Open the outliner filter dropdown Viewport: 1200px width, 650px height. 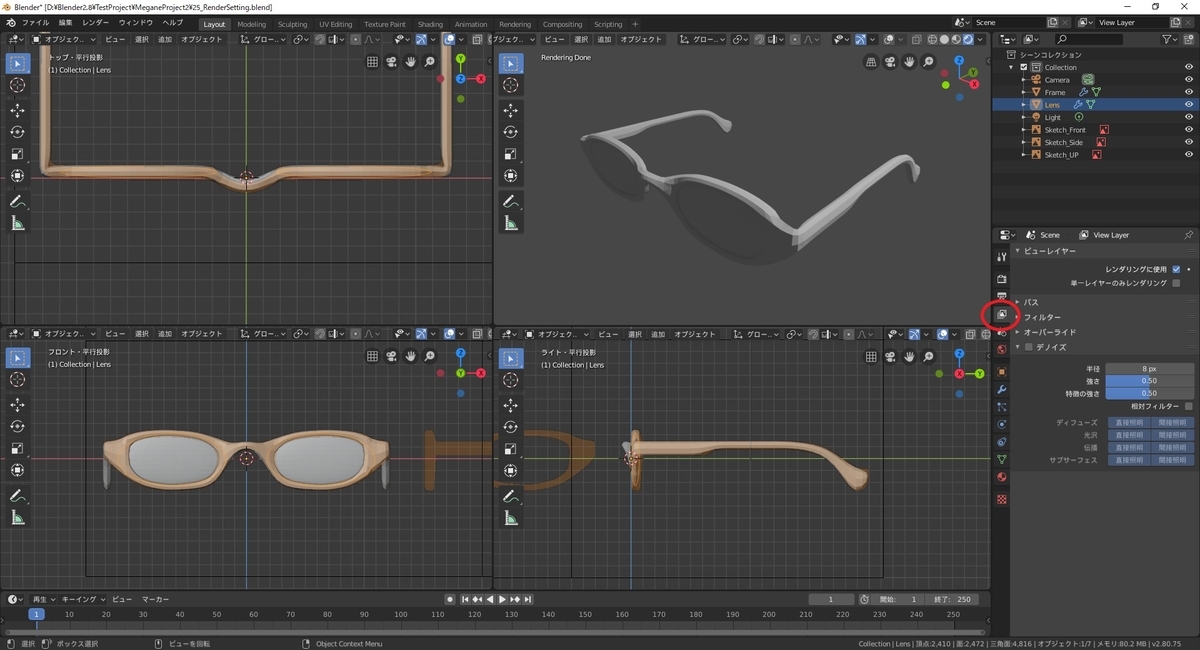click(x=1171, y=39)
